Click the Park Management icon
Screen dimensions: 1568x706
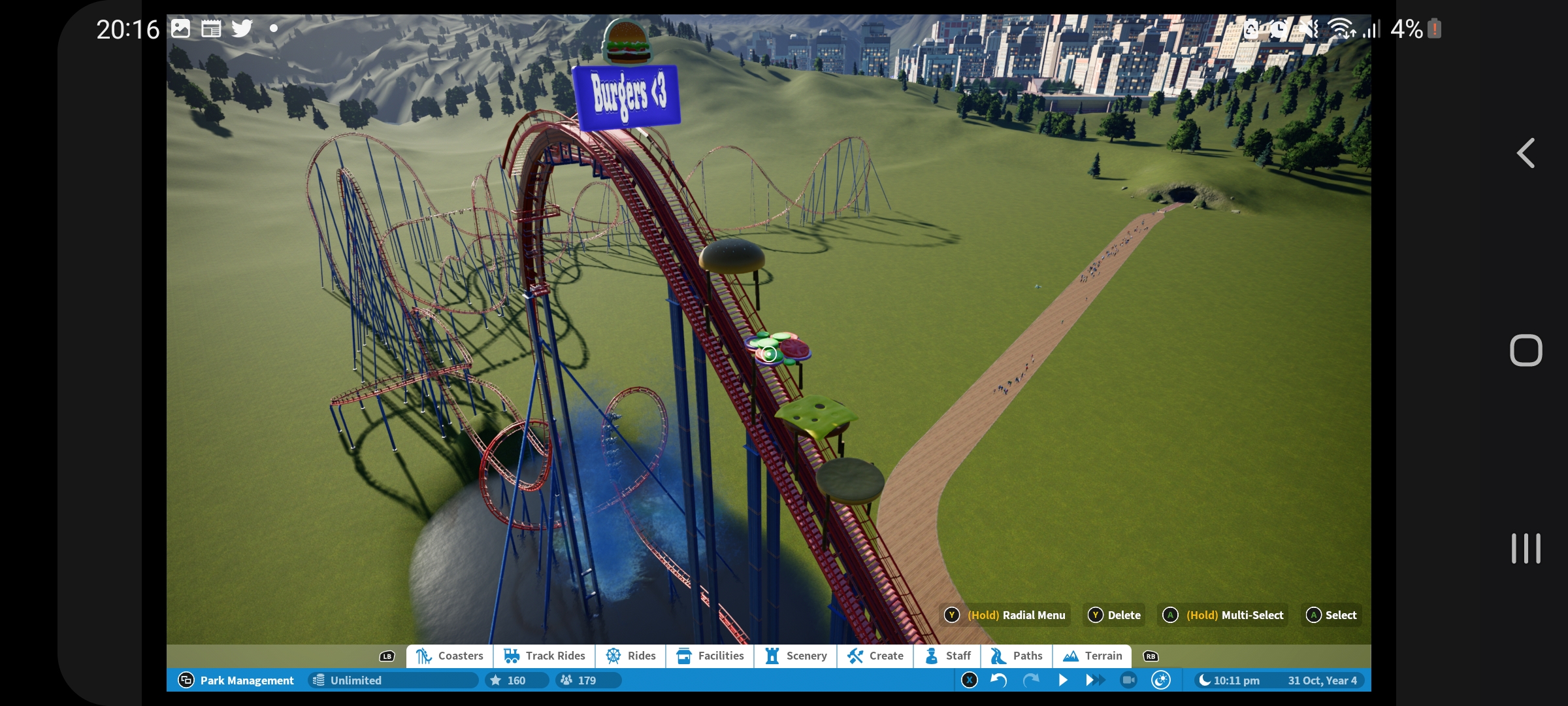pyautogui.click(x=186, y=680)
